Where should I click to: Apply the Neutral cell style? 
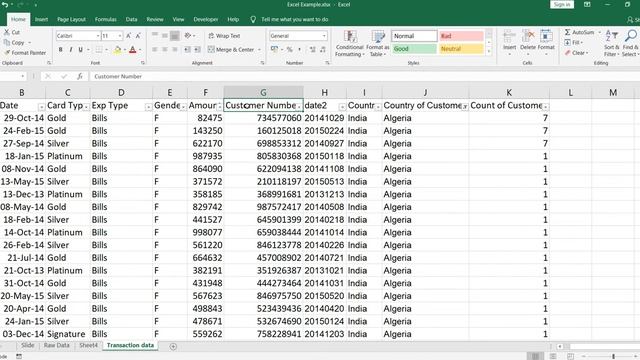[x=461, y=49]
